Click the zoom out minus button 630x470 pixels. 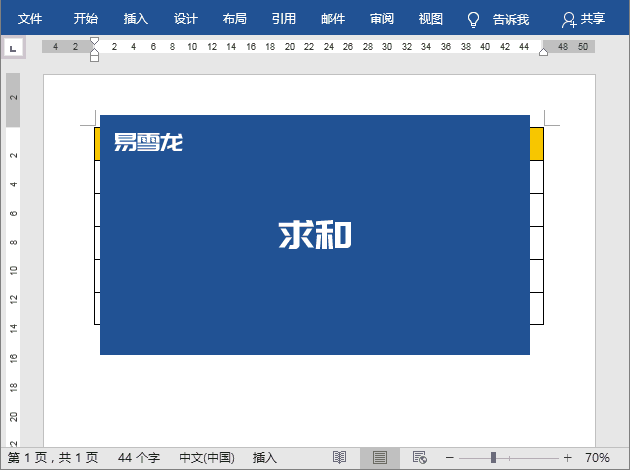450,458
